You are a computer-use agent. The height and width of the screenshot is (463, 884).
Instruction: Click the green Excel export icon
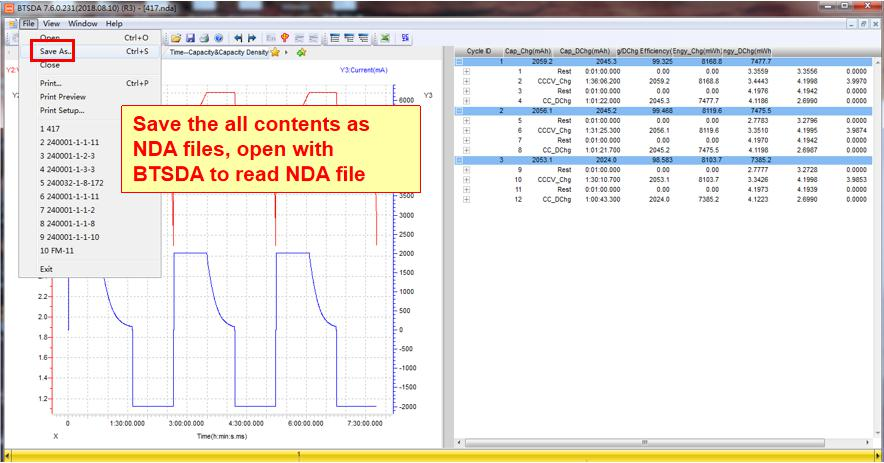coord(385,38)
